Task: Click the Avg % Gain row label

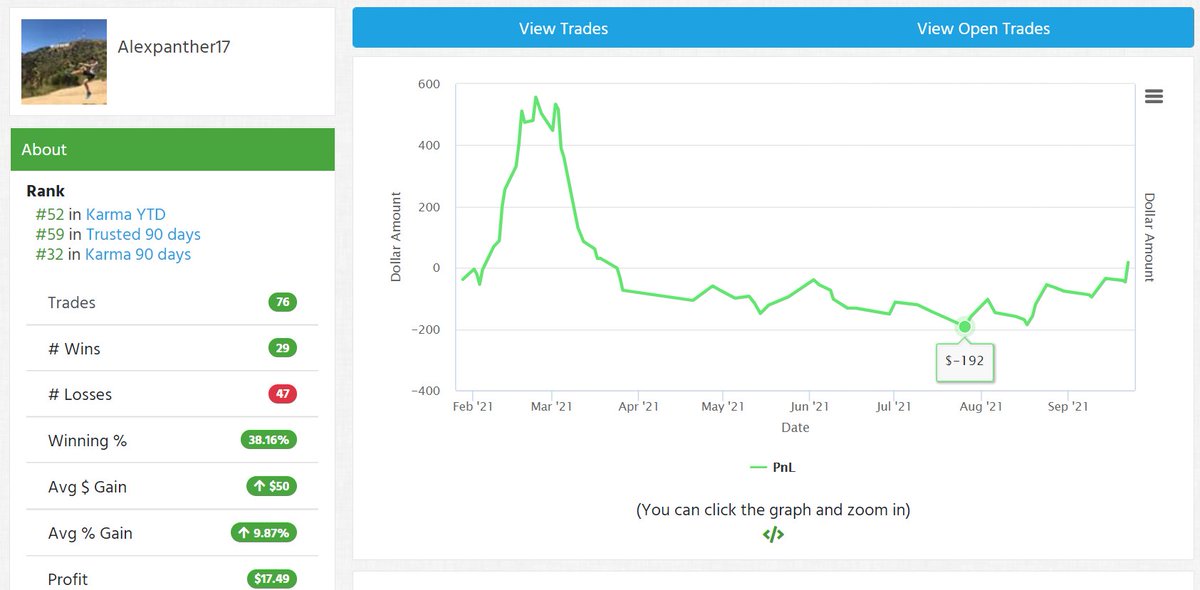Action: [x=90, y=532]
